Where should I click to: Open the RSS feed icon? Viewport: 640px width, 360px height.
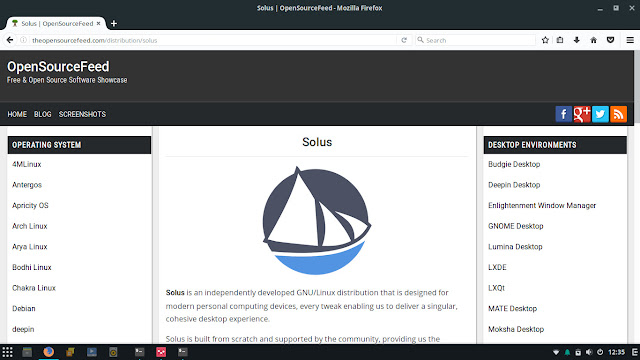click(618, 114)
